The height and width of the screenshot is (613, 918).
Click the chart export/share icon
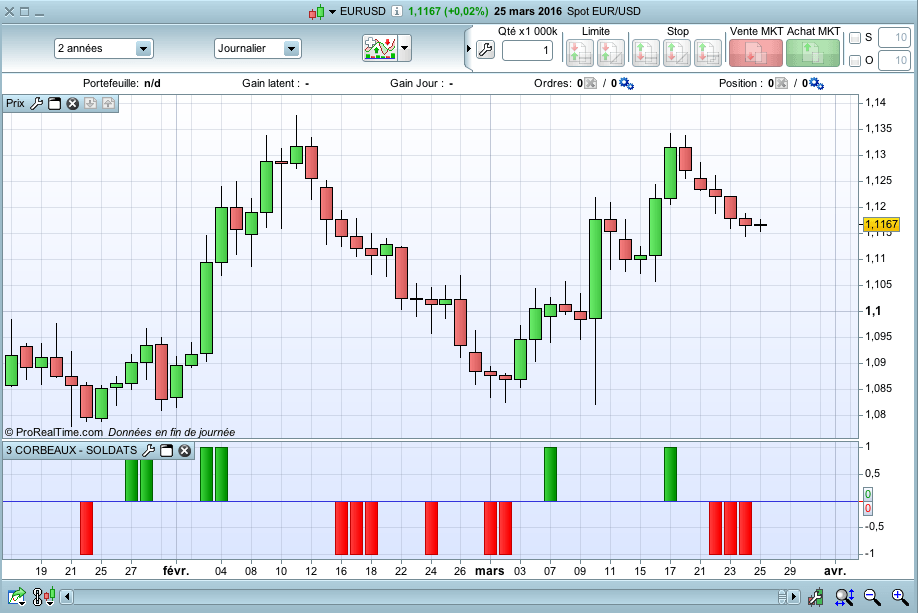point(16,597)
